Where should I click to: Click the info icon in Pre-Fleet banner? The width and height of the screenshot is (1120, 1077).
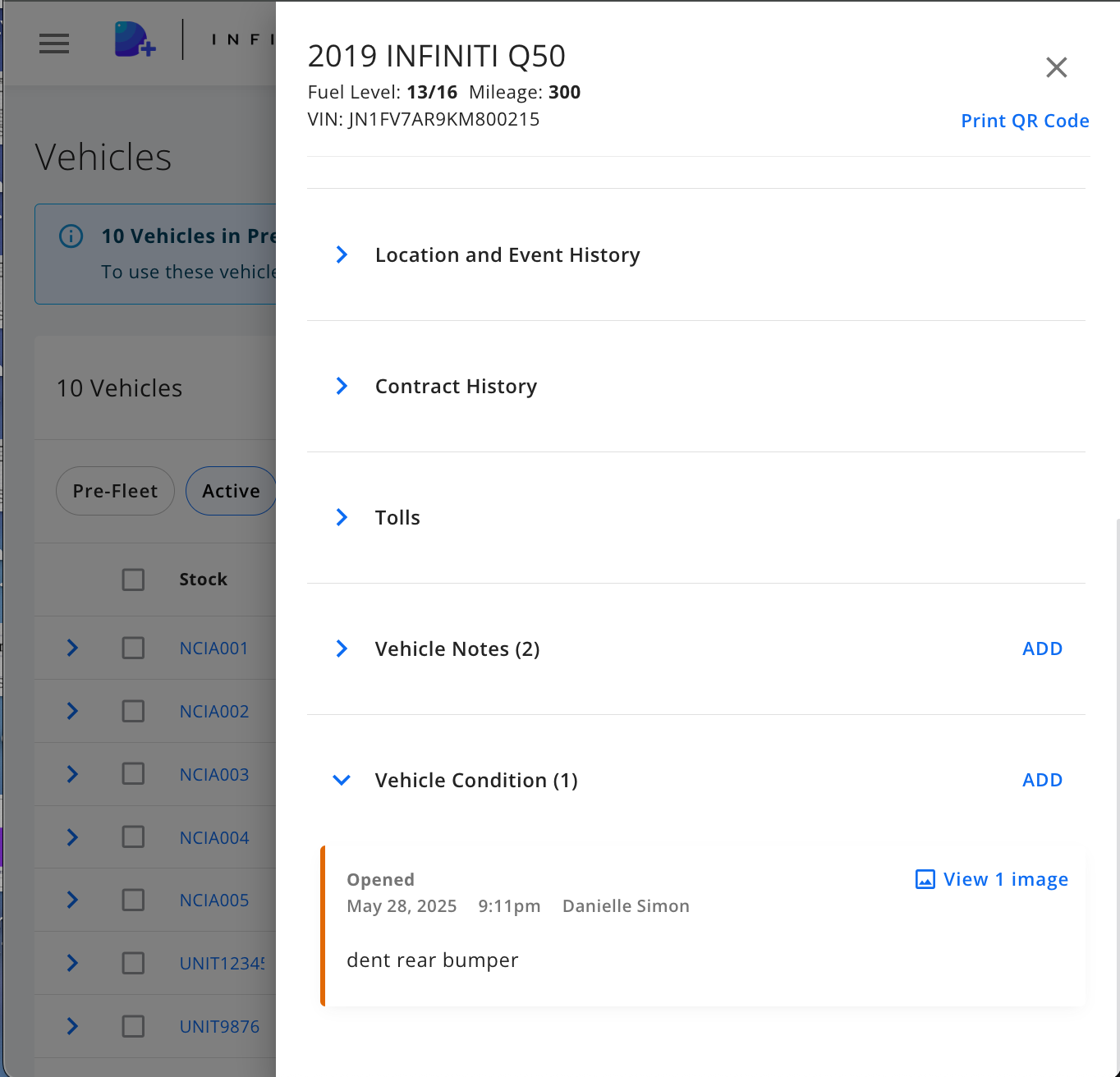pyautogui.click(x=71, y=236)
